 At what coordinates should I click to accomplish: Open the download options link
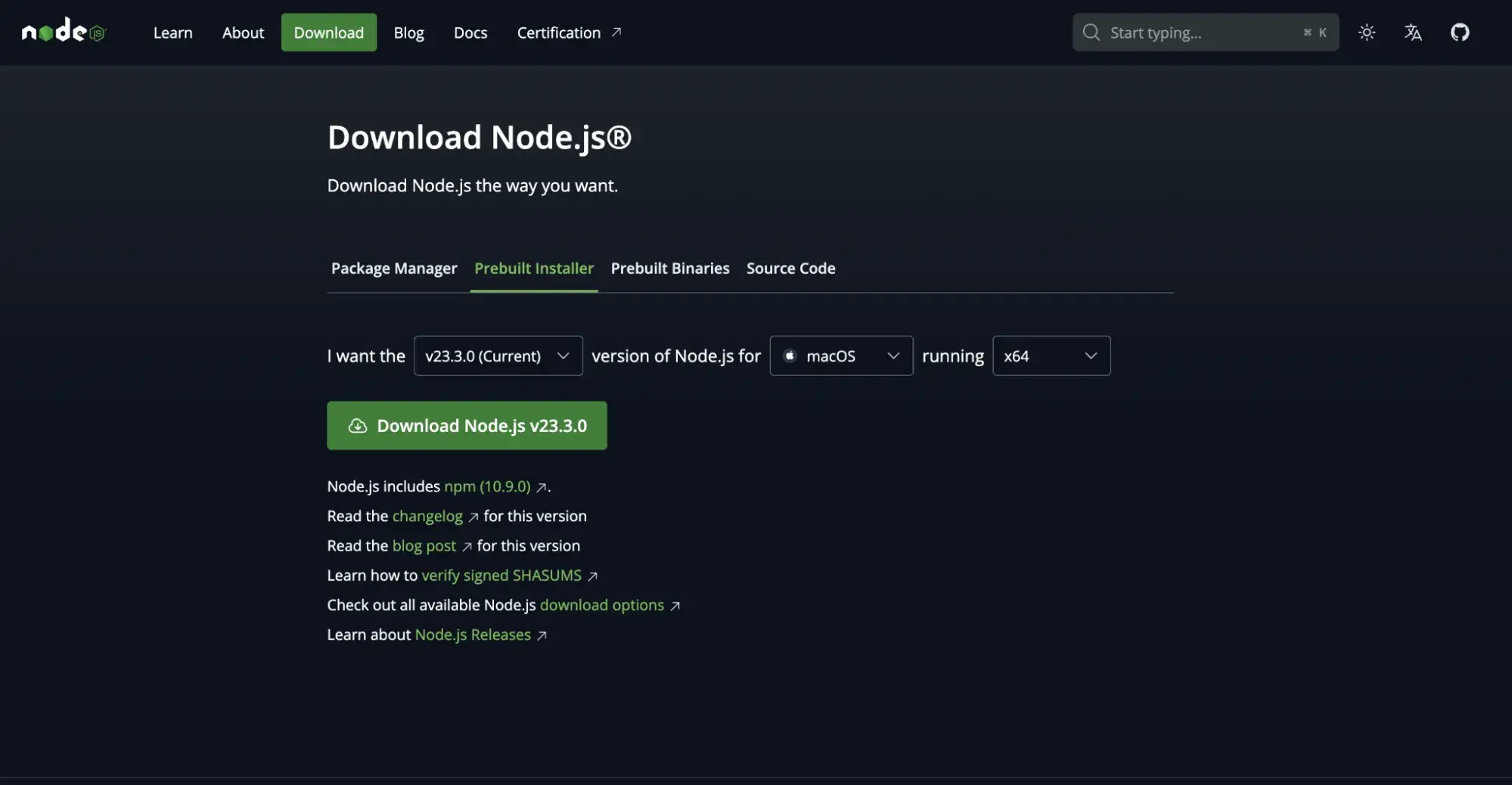coord(602,605)
